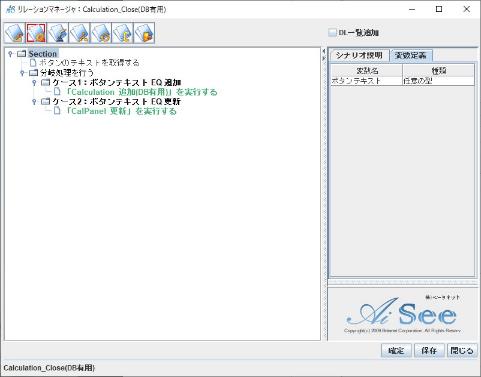The width and height of the screenshot is (481, 377).
Task: Click the toolbar icon with yellow key
Action: click(x=123, y=33)
